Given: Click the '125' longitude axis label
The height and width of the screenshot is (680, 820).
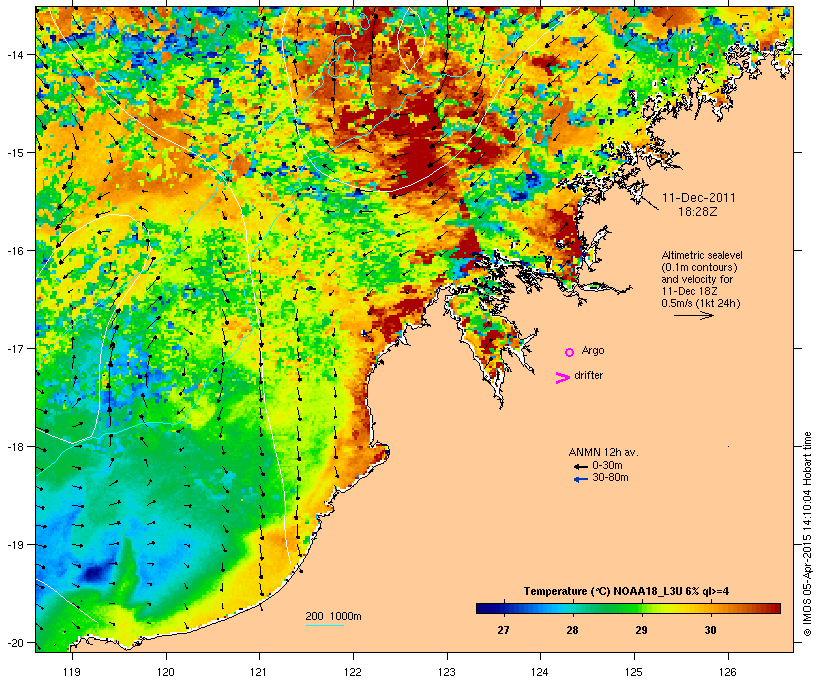Looking at the screenshot, I should coord(634,672).
